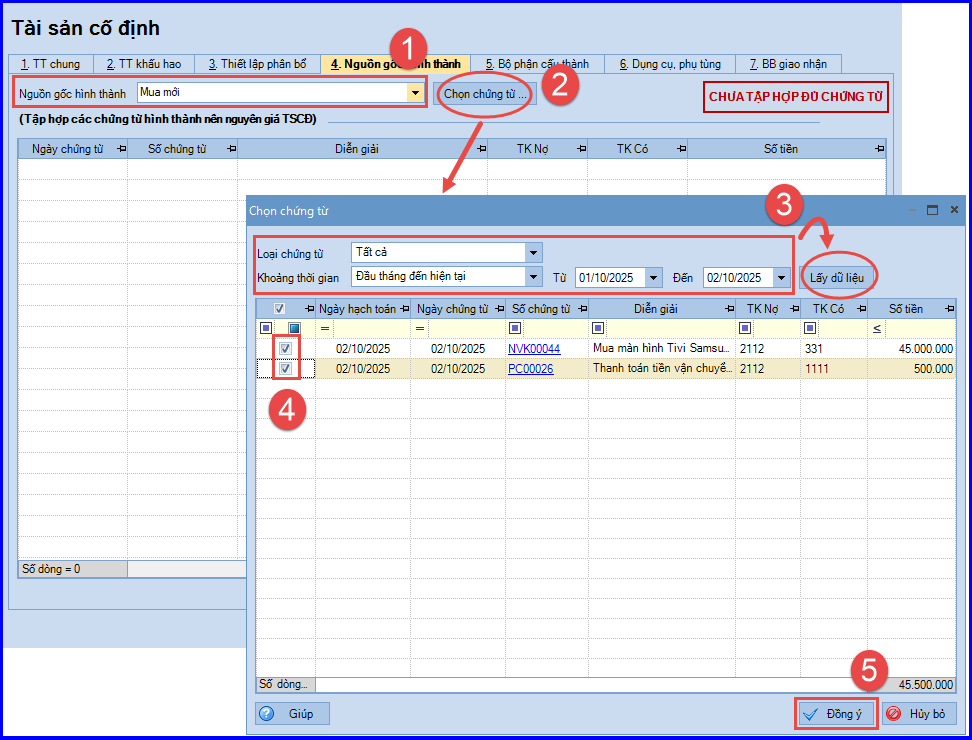The width and height of the screenshot is (972, 740).
Task: Uncheck the NVK00044 row checkbox
Action: point(285,348)
